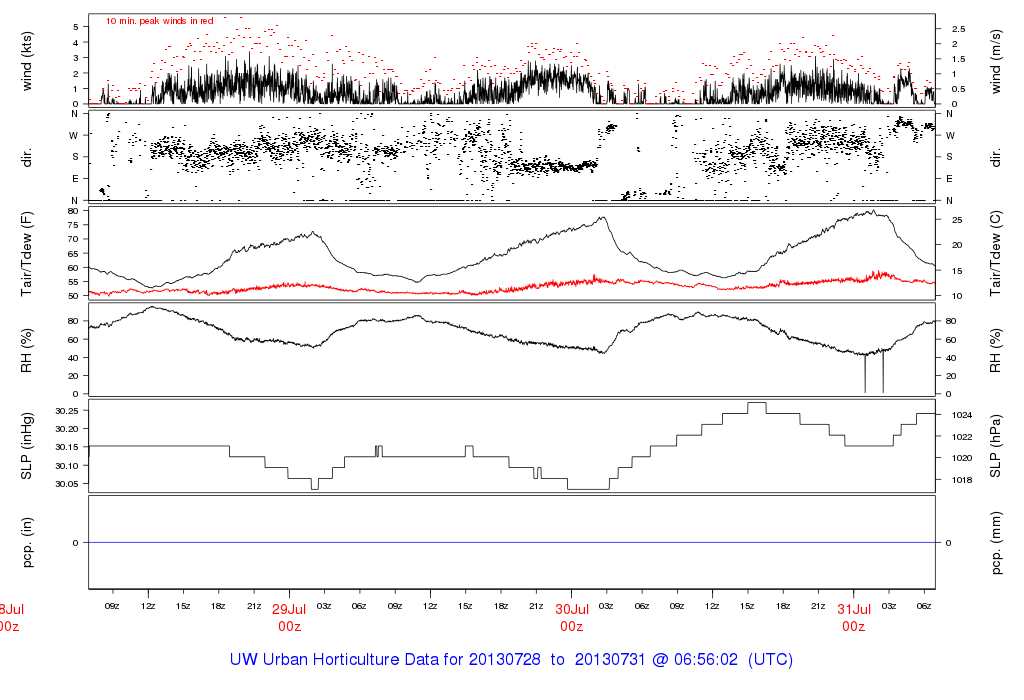1024x700 pixels.
Task: Select the 30Jul 00z date marker
Action: 571,617
